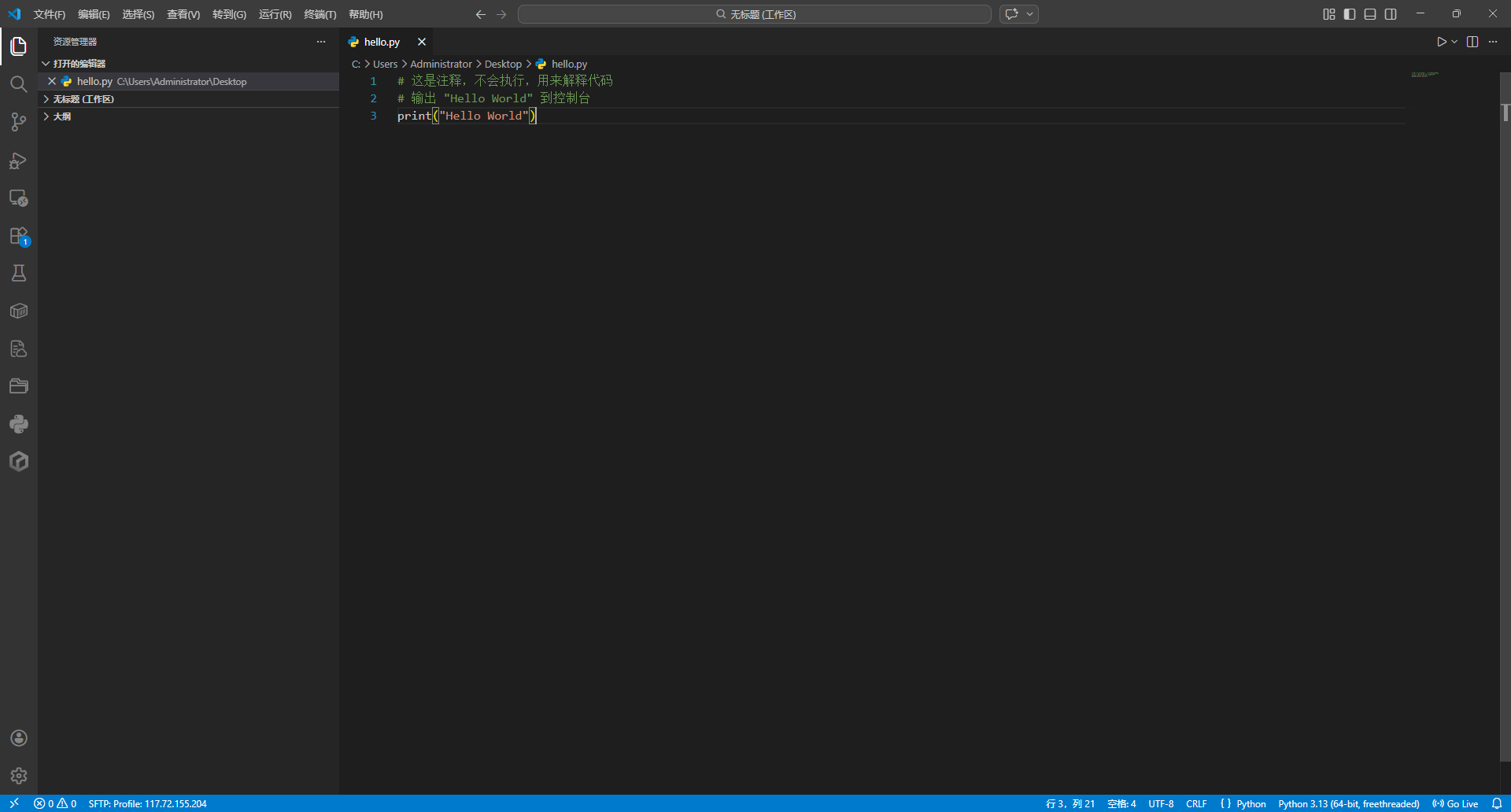This screenshot has height=812, width=1511.
Task: Open the Manage settings gear
Action: click(x=19, y=776)
